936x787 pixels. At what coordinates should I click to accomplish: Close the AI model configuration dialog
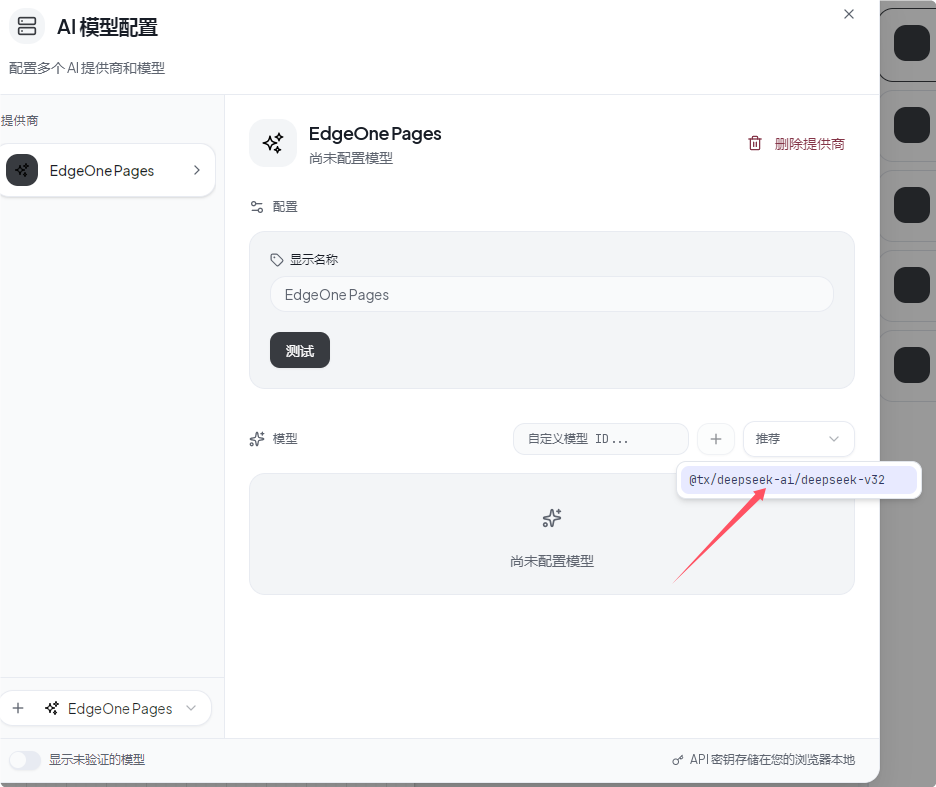(x=848, y=14)
